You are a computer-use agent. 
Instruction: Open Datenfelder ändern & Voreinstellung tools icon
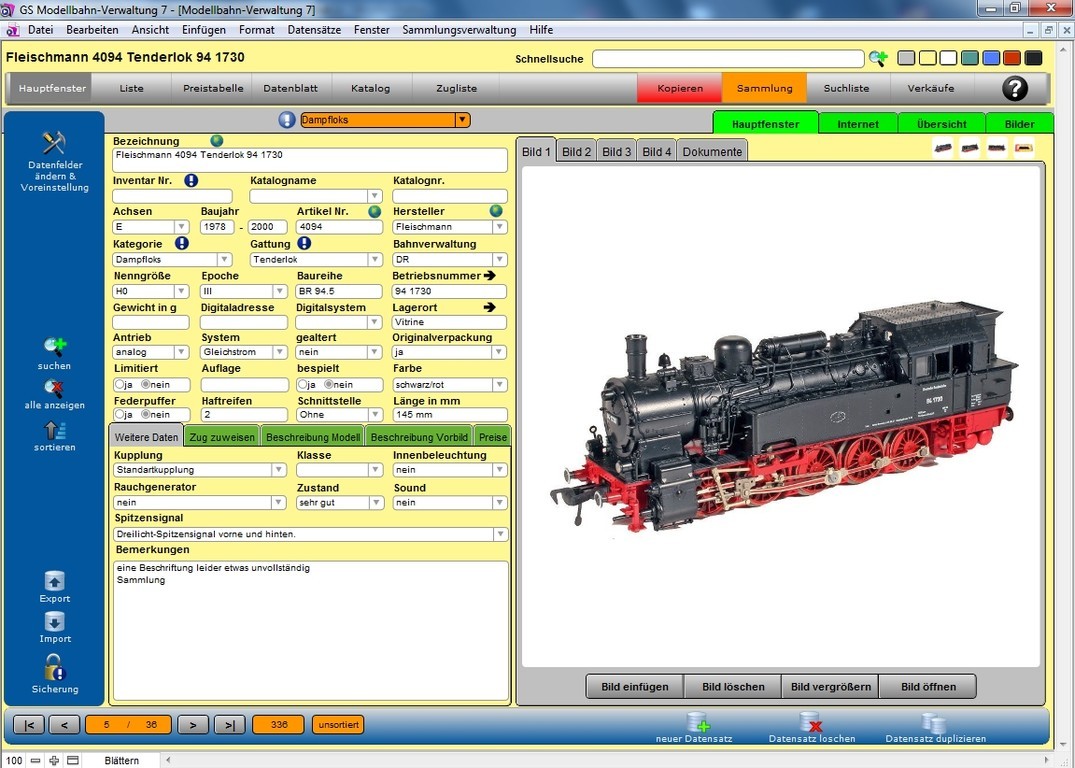tap(53, 143)
